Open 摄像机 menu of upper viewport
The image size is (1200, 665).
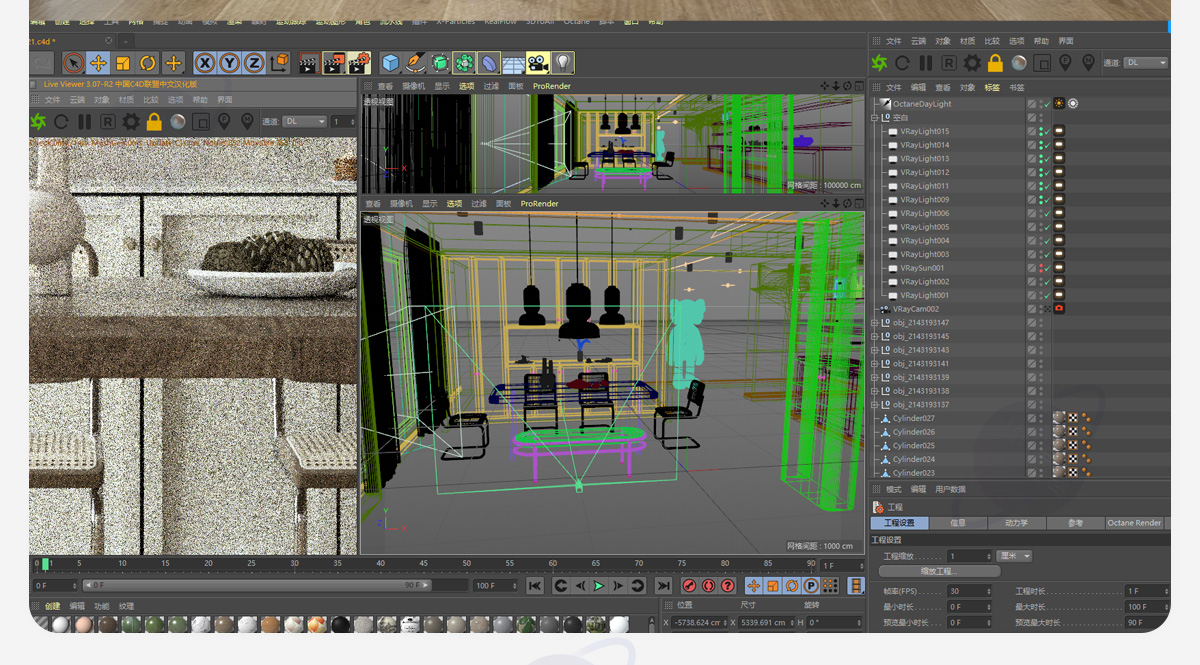tap(412, 86)
